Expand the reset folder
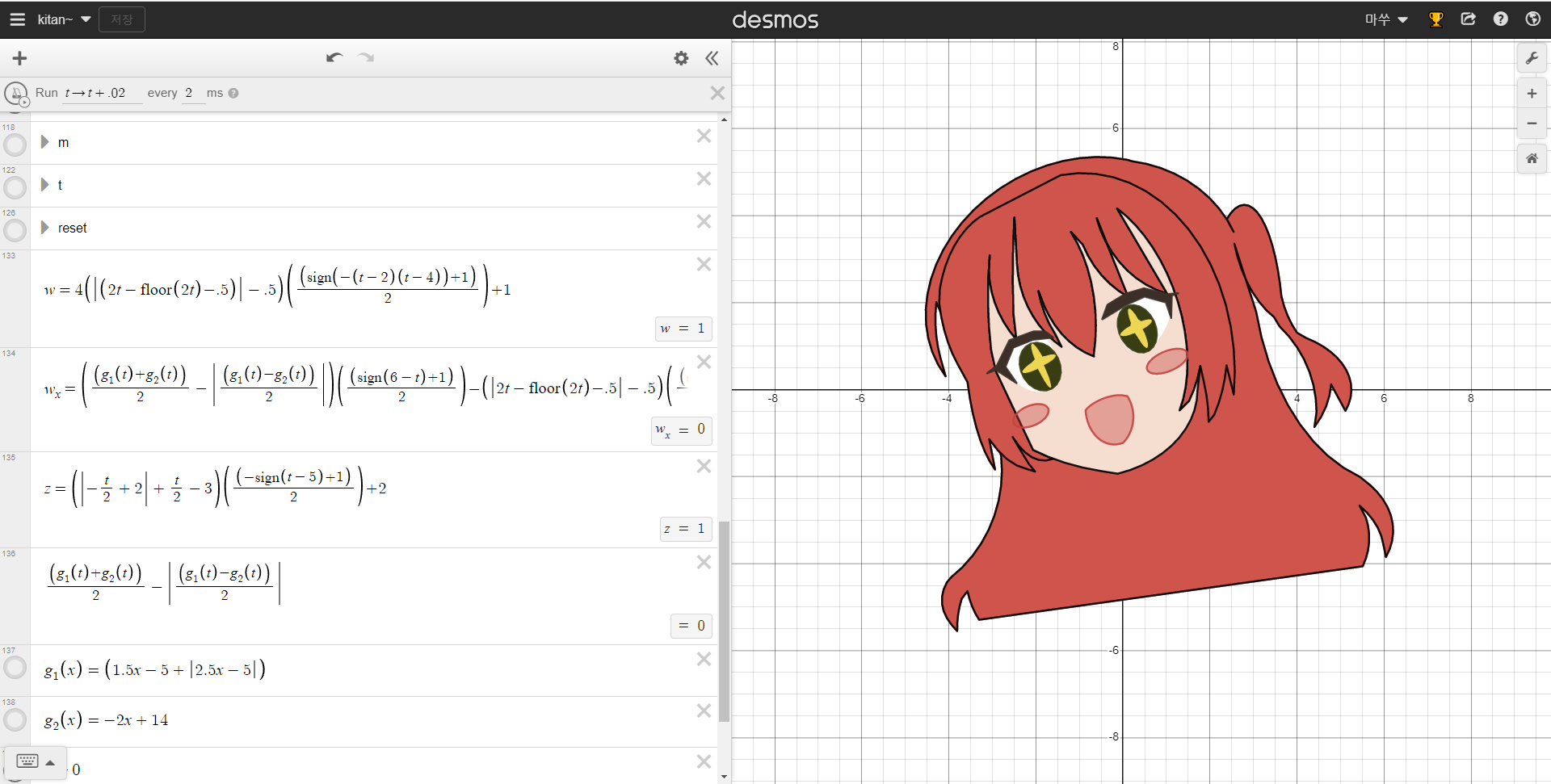1551x784 pixels. click(x=44, y=228)
